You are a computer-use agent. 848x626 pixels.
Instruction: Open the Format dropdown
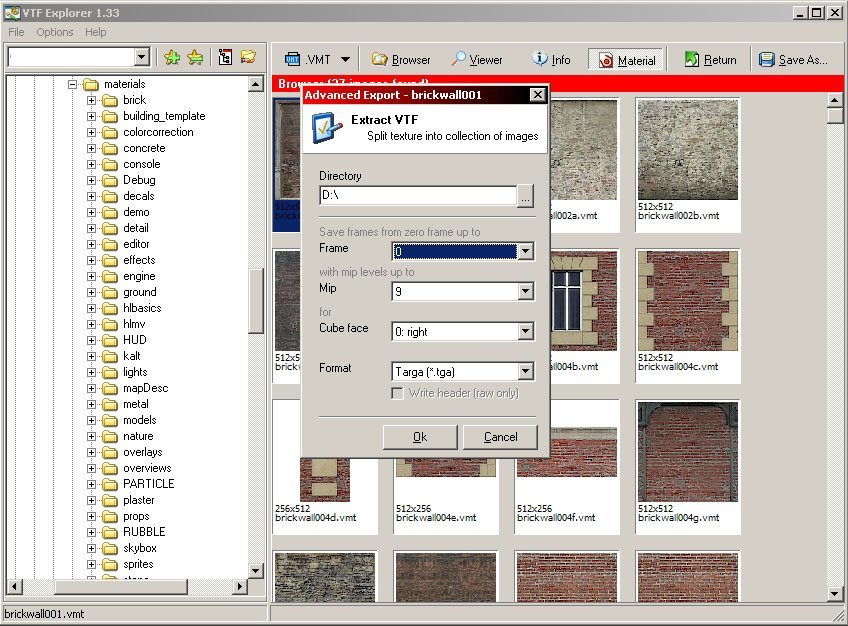coord(525,371)
